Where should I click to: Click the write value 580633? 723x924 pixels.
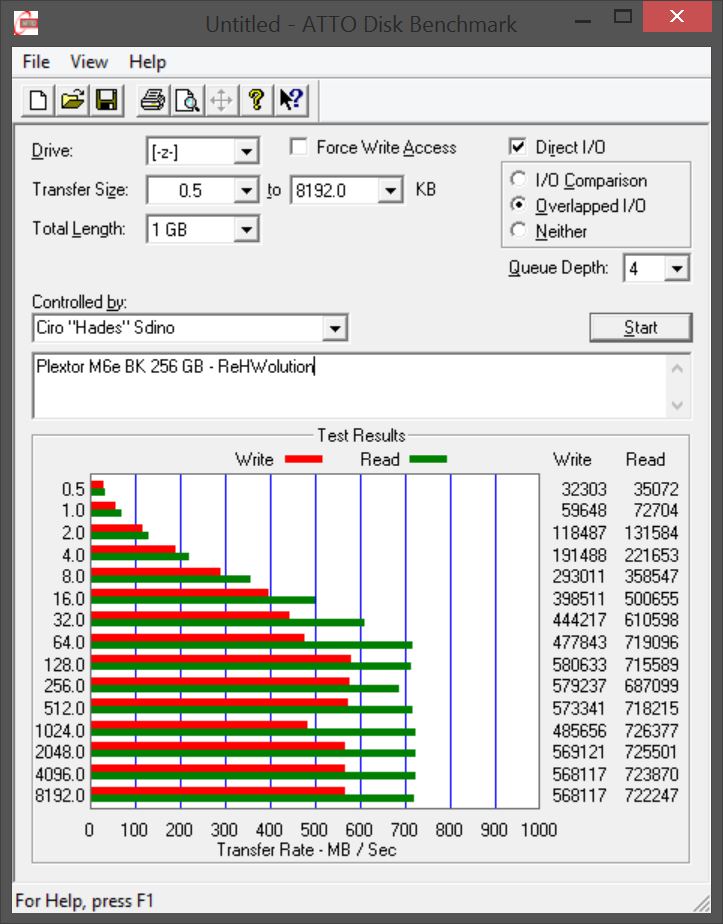tap(579, 665)
